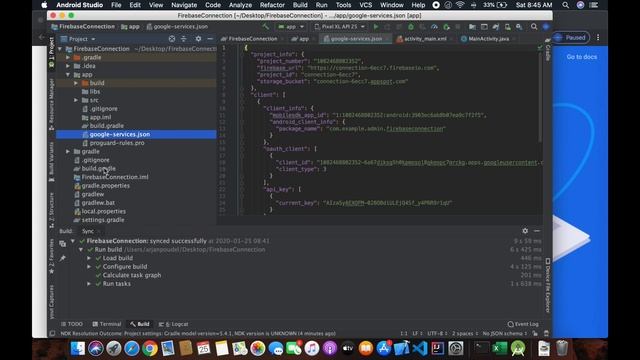Open Visual Studio Code from the Dock
The width and height of the screenshot is (640, 360).
[420, 348]
